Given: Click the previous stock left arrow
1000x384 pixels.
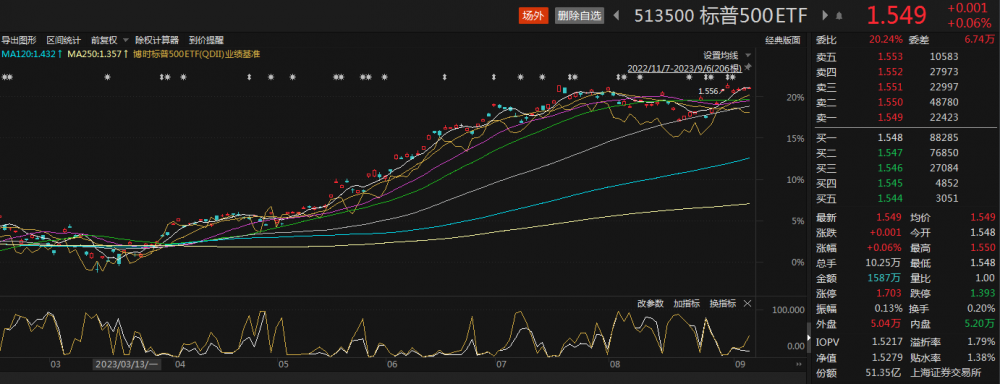Looking at the screenshot, I should 616,16.
